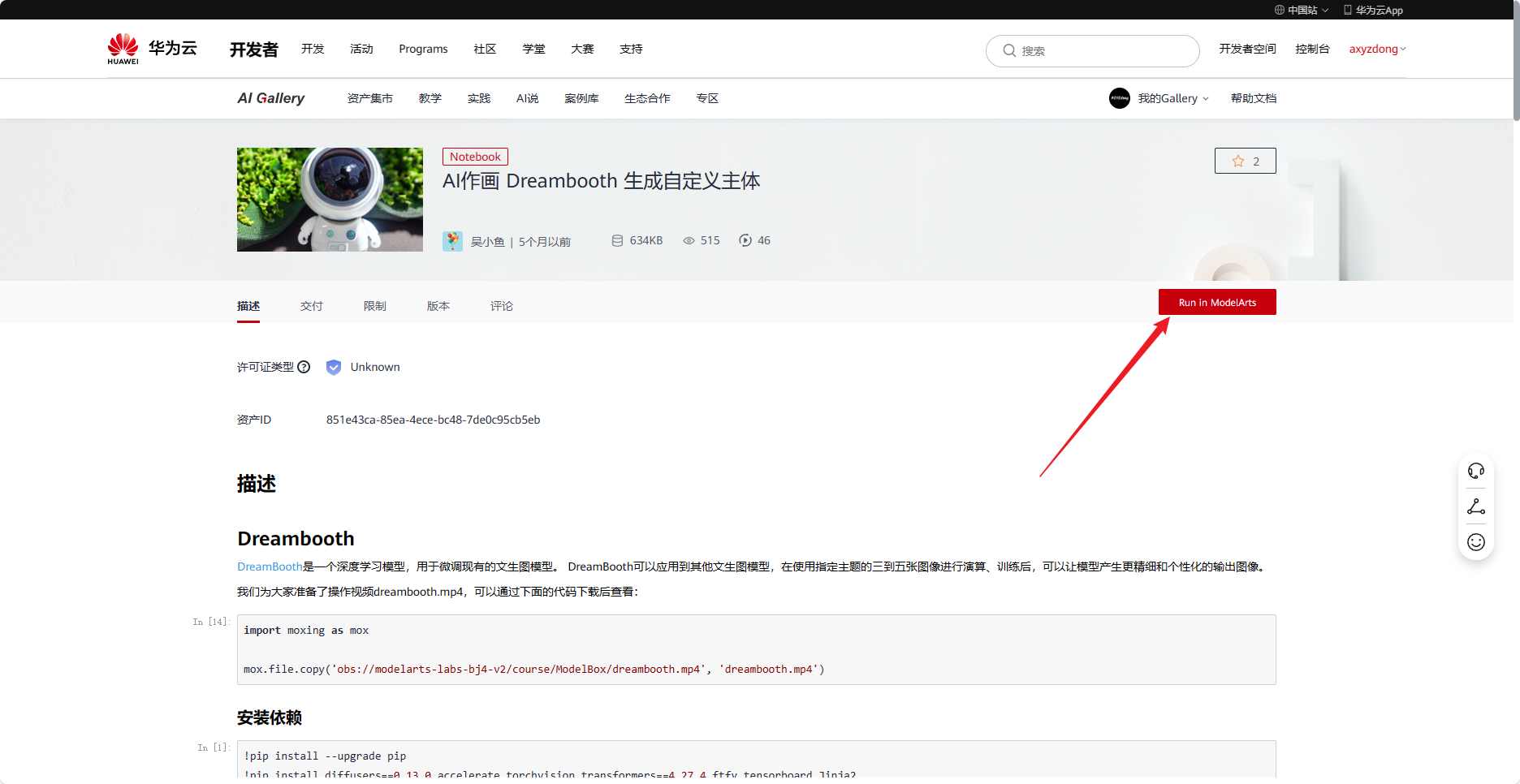
Task: Open 生态合作 in AI Gallery nav
Action: tap(648, 98)
